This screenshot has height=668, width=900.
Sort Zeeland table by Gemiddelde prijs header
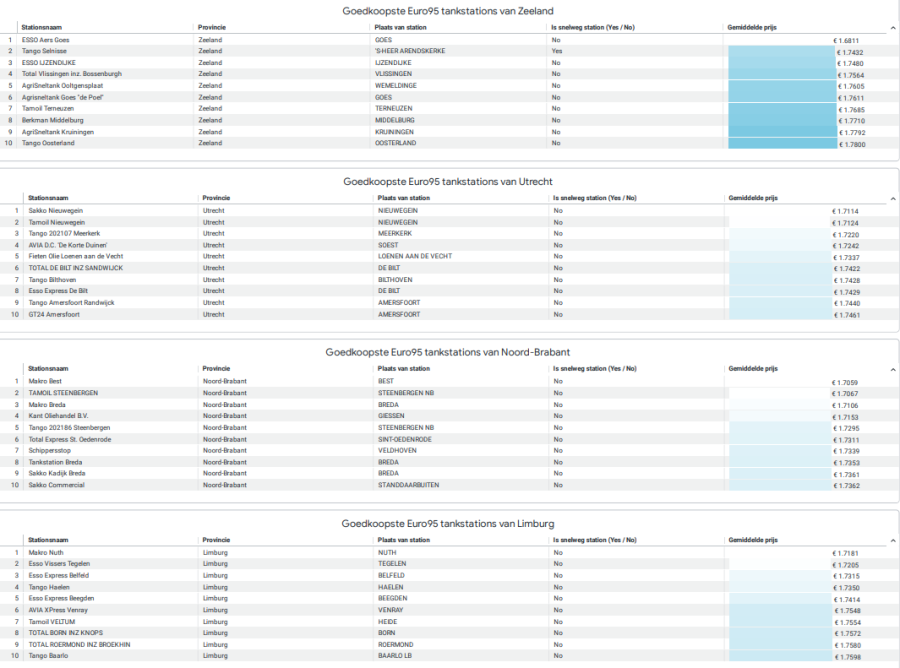752,28
